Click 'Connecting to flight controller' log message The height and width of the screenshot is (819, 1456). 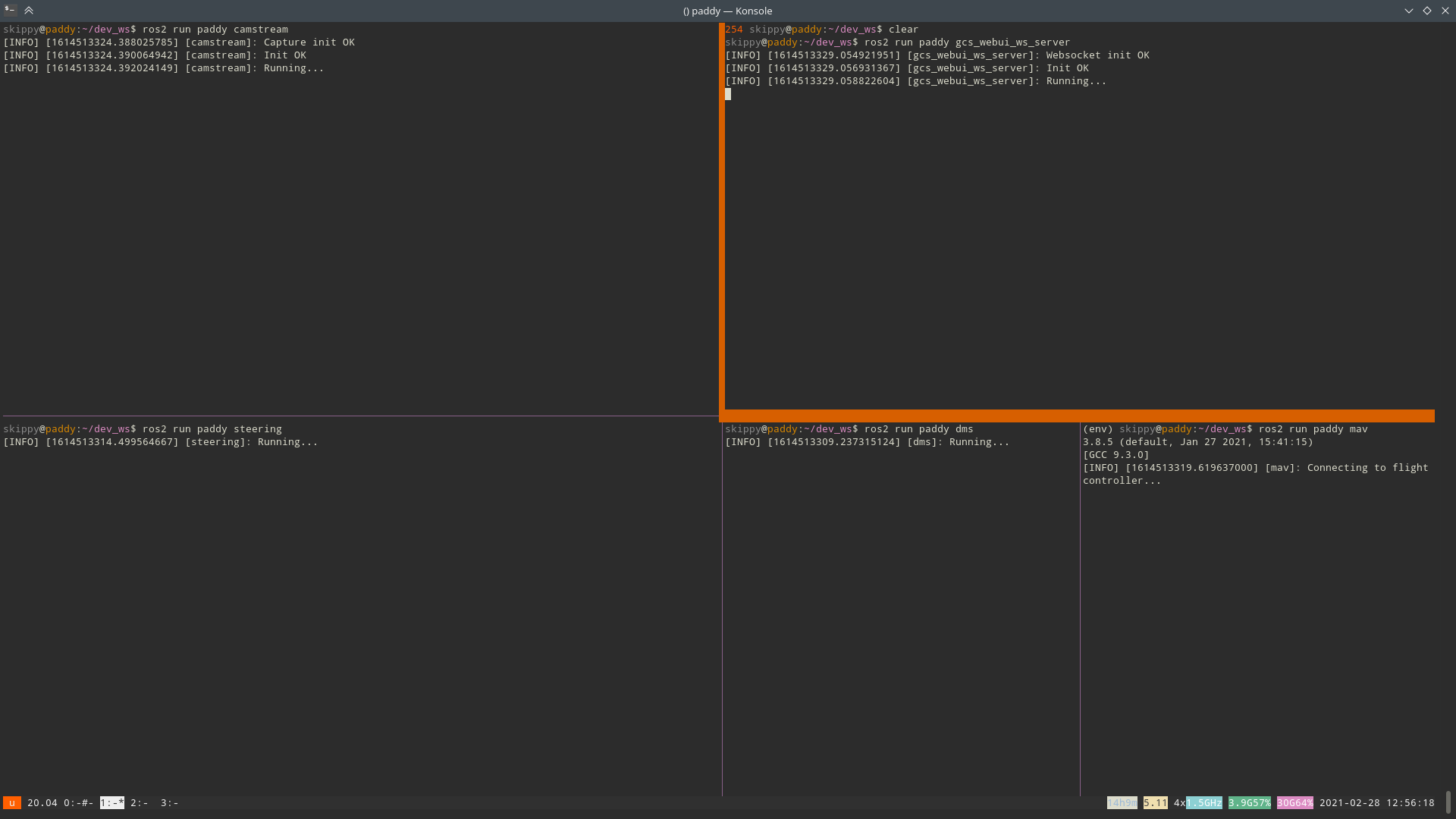[1256, 474]
